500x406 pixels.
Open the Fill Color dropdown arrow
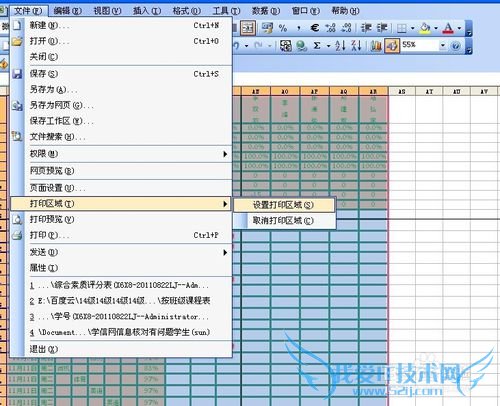436,29
